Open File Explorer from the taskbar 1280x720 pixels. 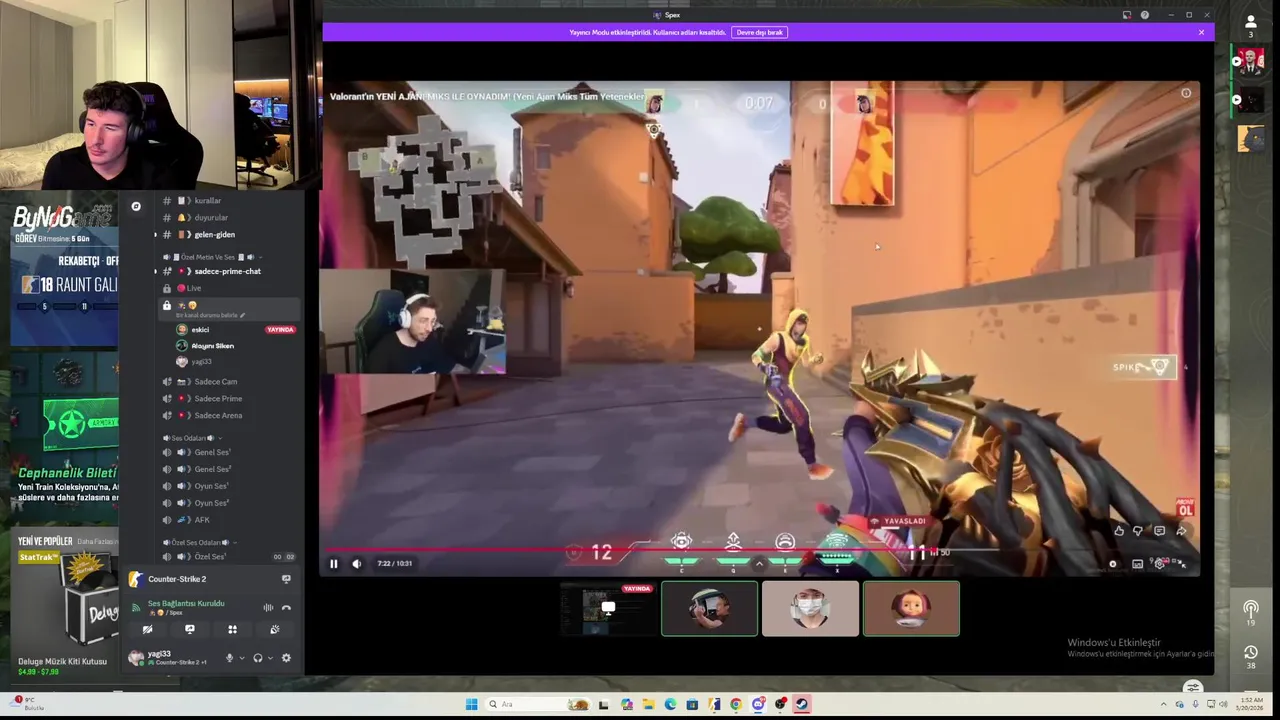pos(648,704)
